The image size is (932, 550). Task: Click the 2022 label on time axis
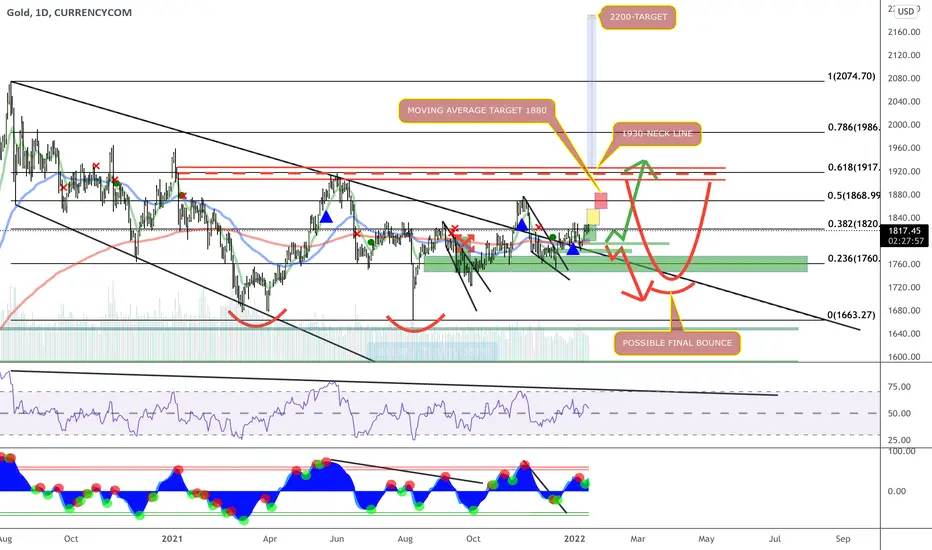click(575, 539)
